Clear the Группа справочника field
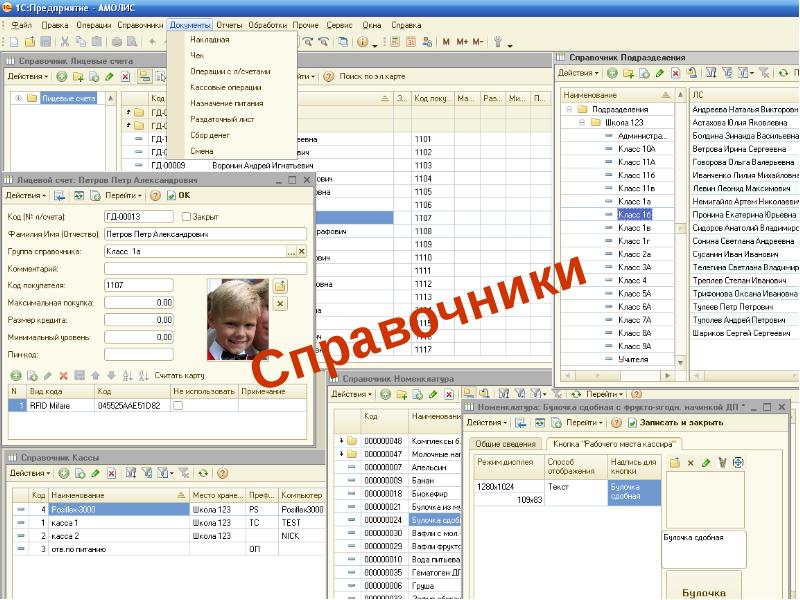 click(302, 252)
